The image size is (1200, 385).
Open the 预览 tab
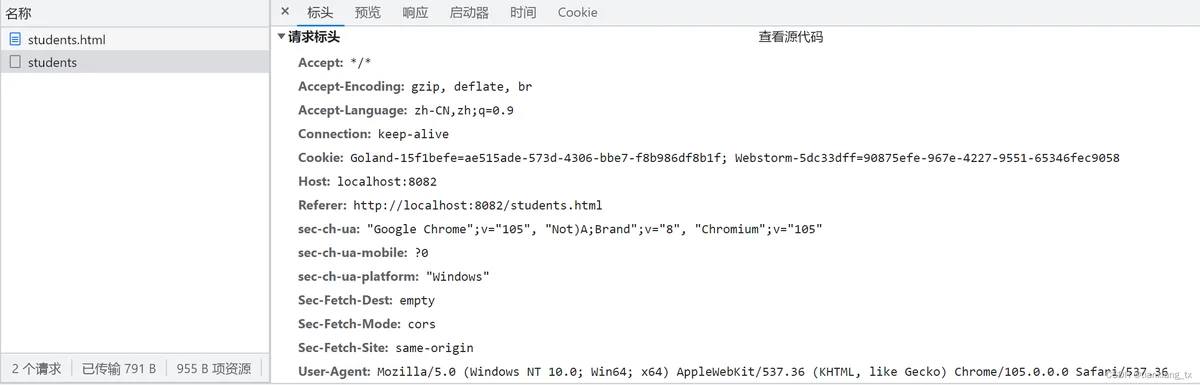click(368, 13)
